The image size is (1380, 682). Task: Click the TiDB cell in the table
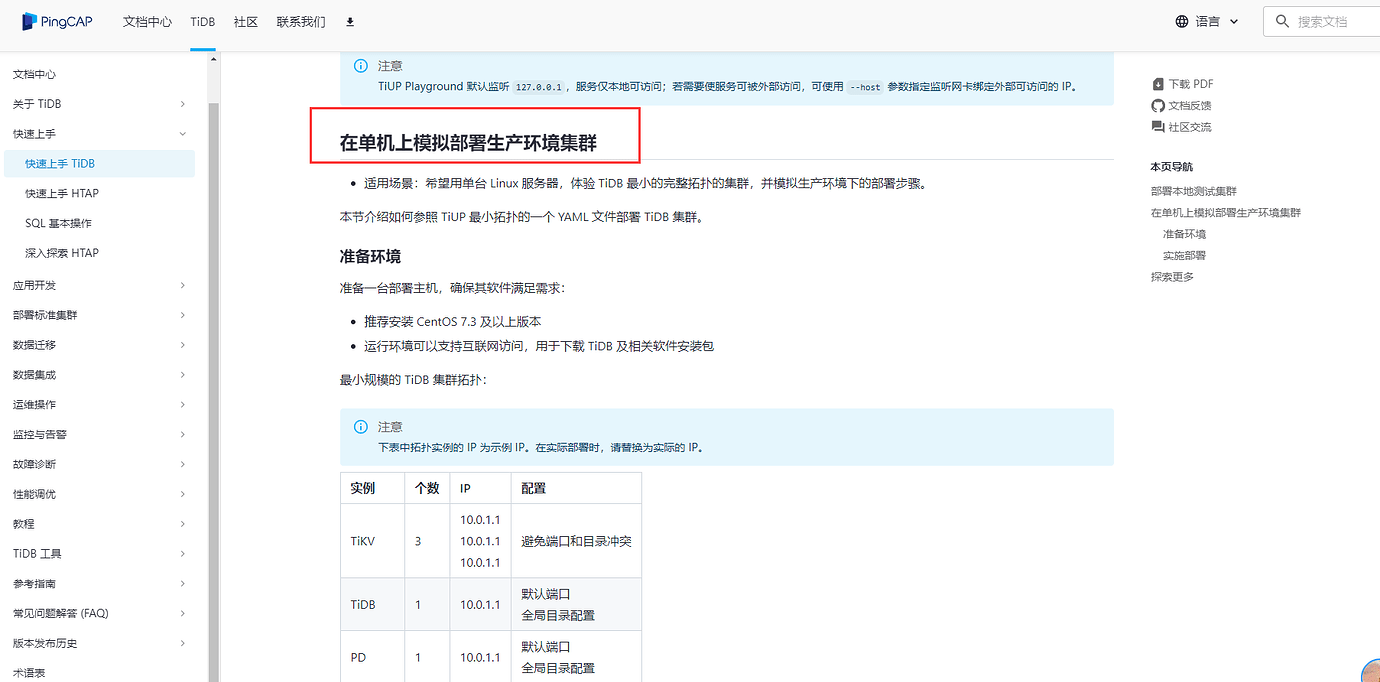pos(372,604)
